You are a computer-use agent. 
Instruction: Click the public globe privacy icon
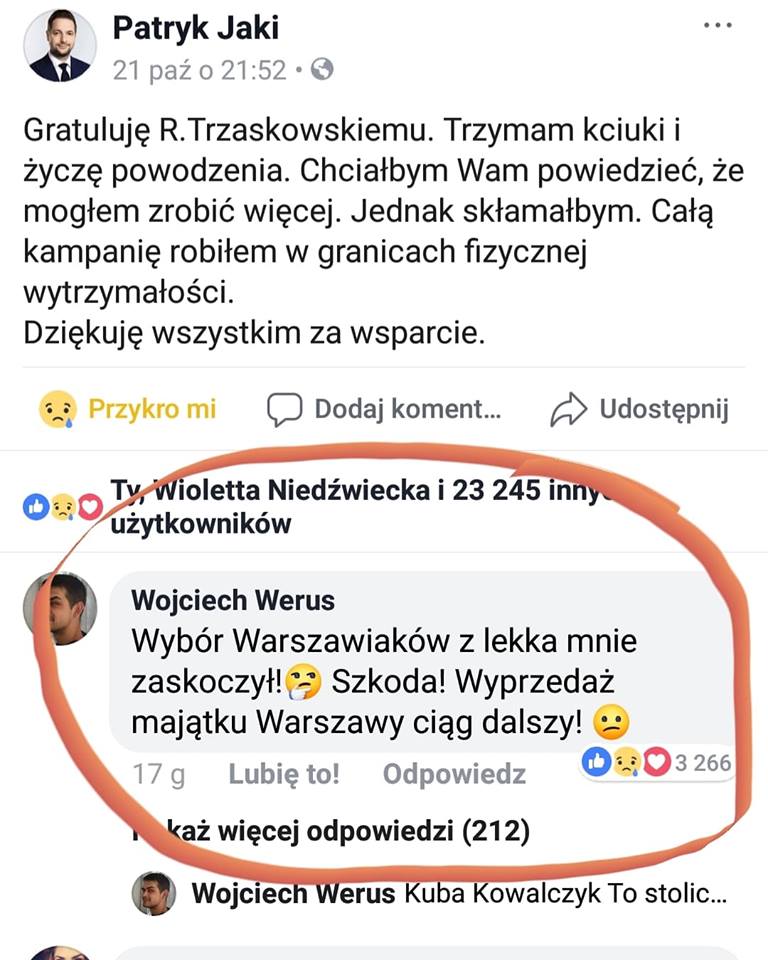click(x=322, y=69)
